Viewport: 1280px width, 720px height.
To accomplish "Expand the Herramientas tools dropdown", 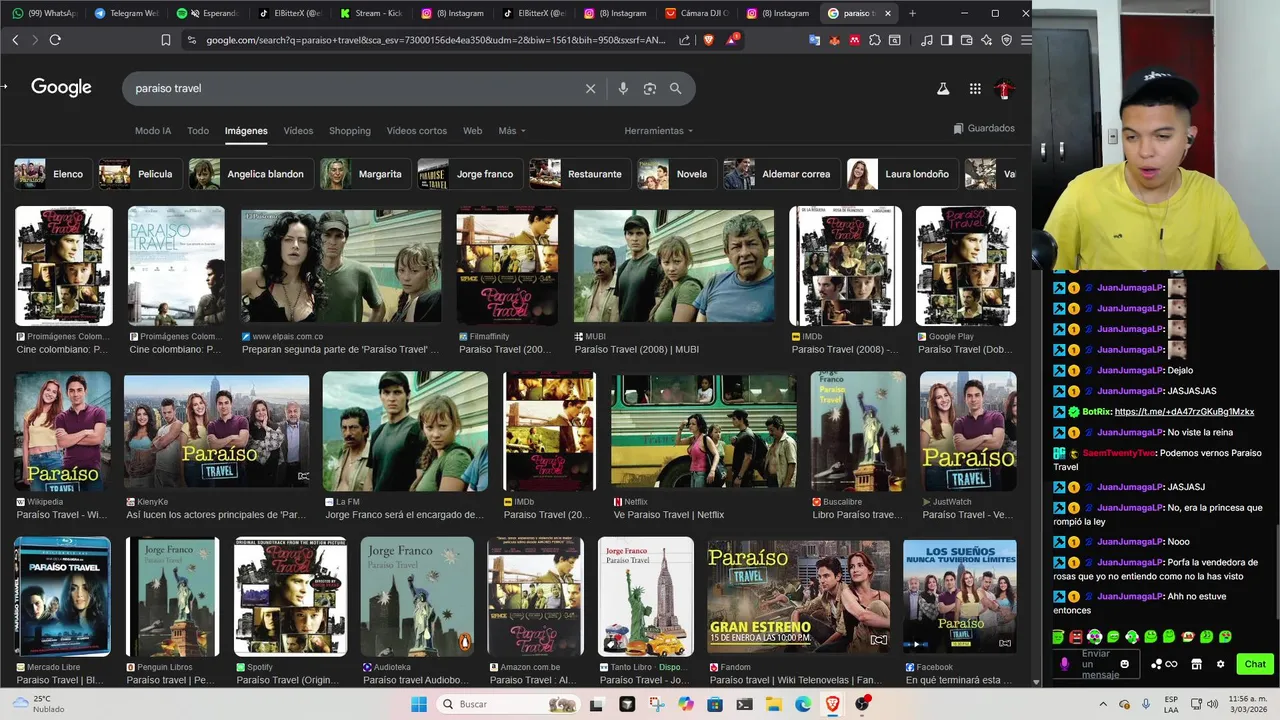I will pos(658,131).
